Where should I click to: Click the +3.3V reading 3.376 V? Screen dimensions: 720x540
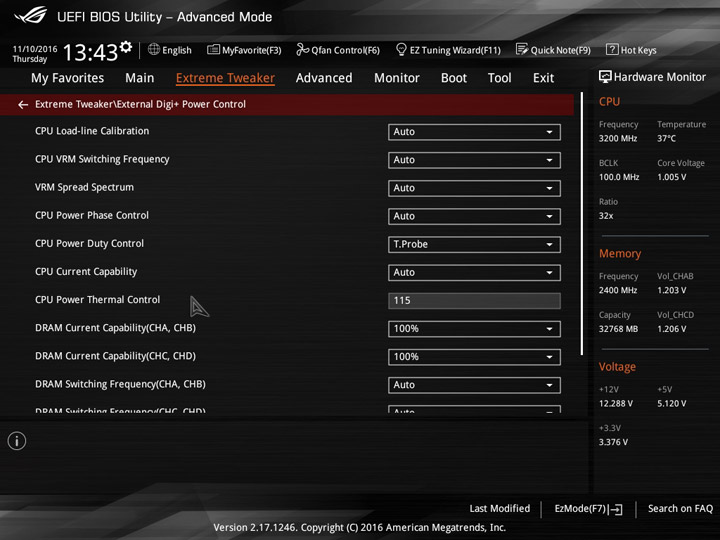(x=613, y=442)
